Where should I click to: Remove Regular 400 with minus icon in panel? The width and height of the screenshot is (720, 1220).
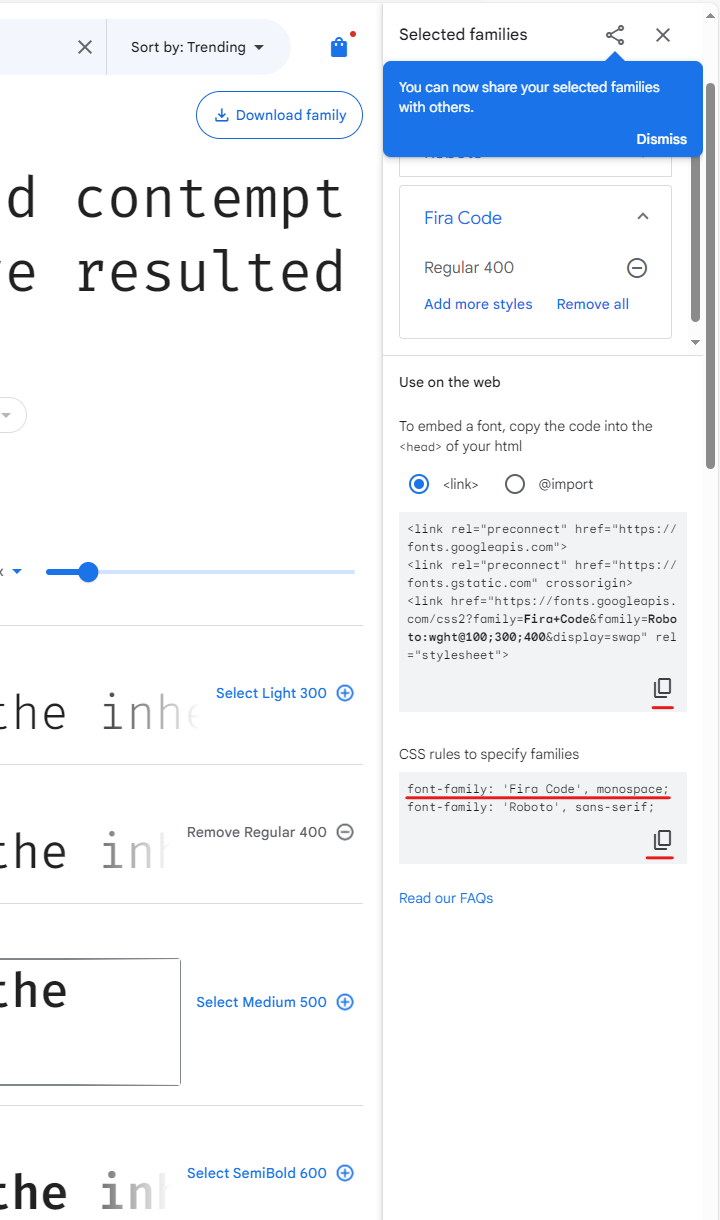637,268
